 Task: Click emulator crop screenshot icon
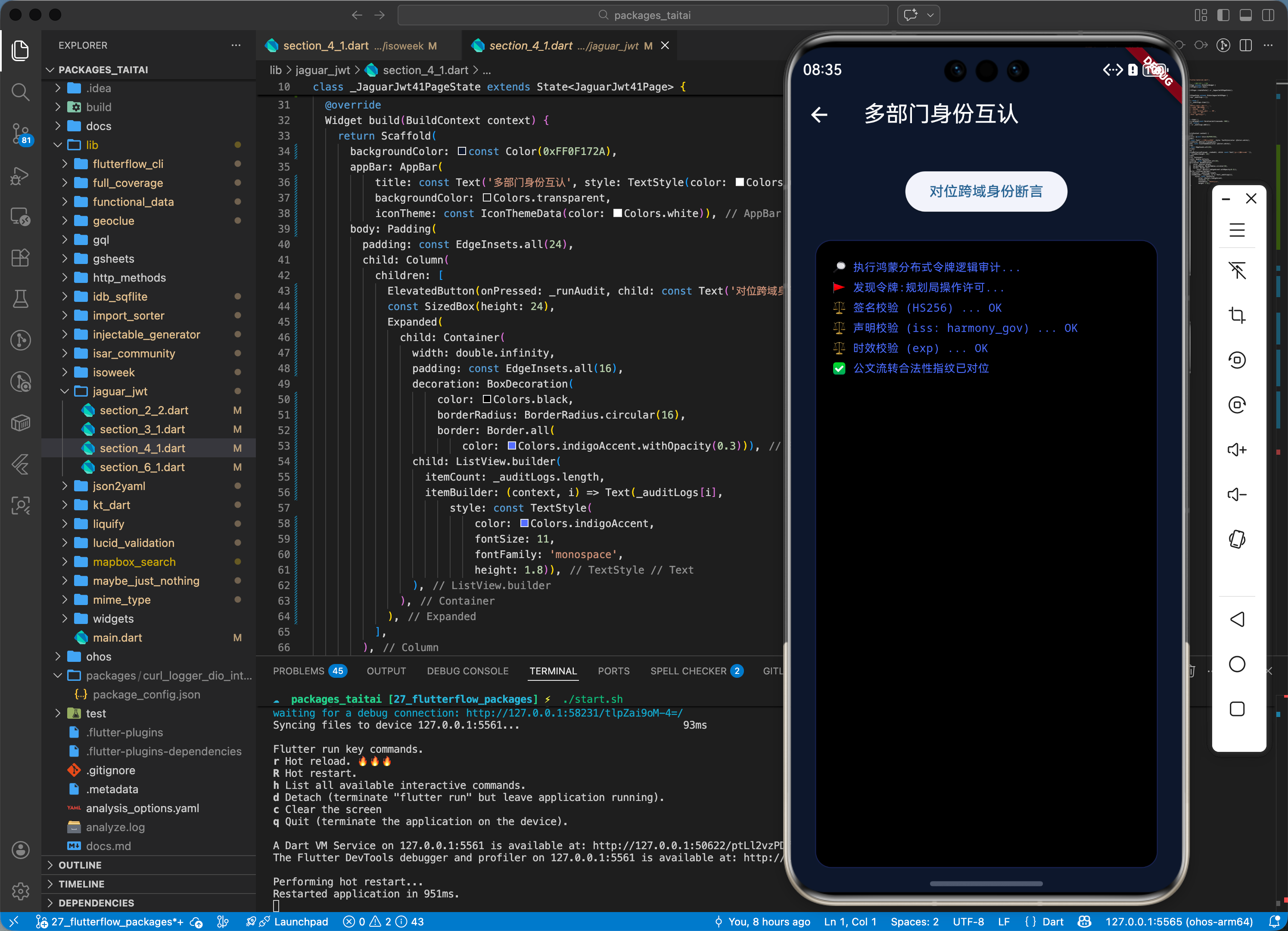click(x=1237, y=315)
